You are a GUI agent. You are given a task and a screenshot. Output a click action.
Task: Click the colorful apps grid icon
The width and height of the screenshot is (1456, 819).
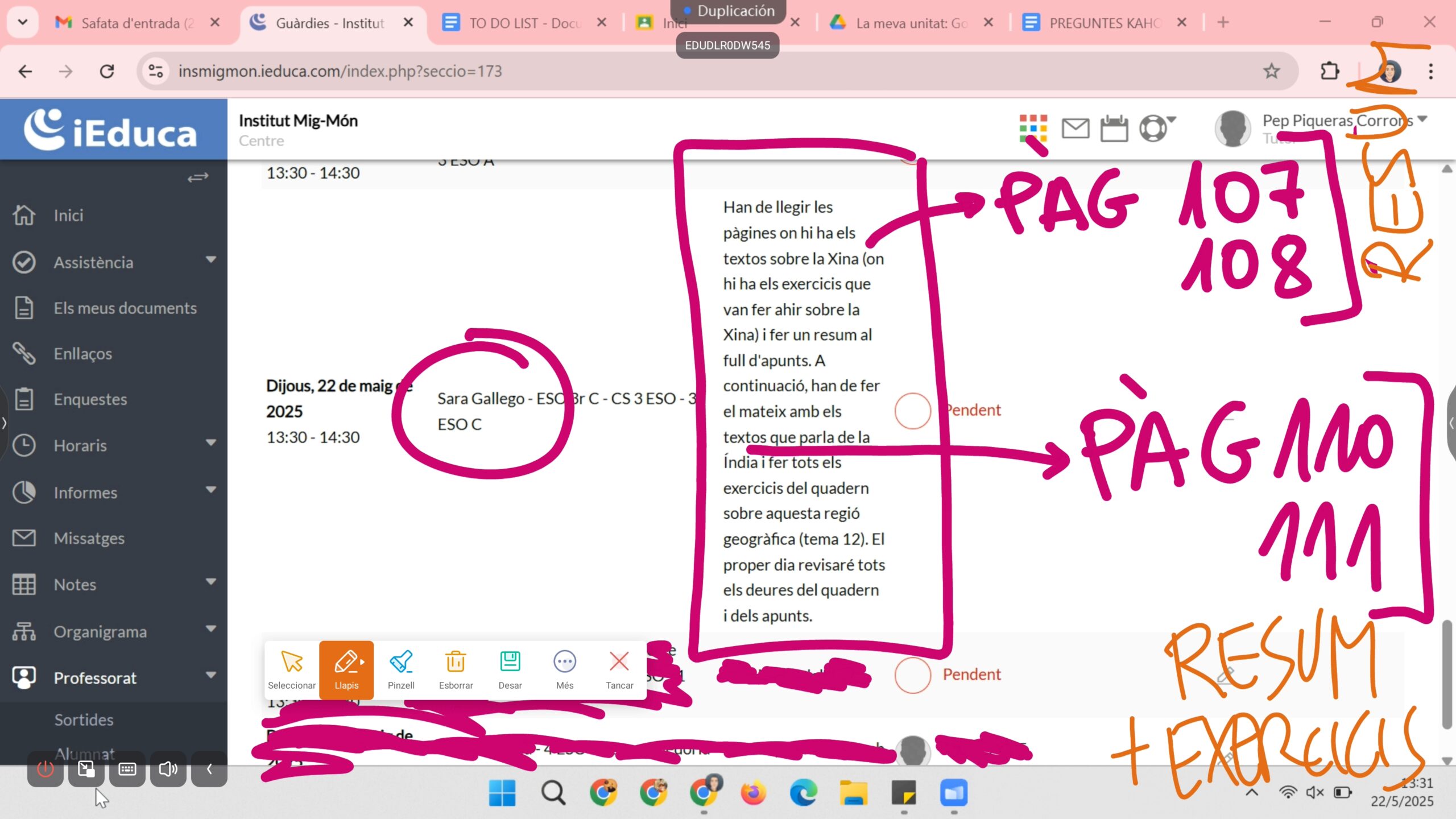tap(1033, 129)
